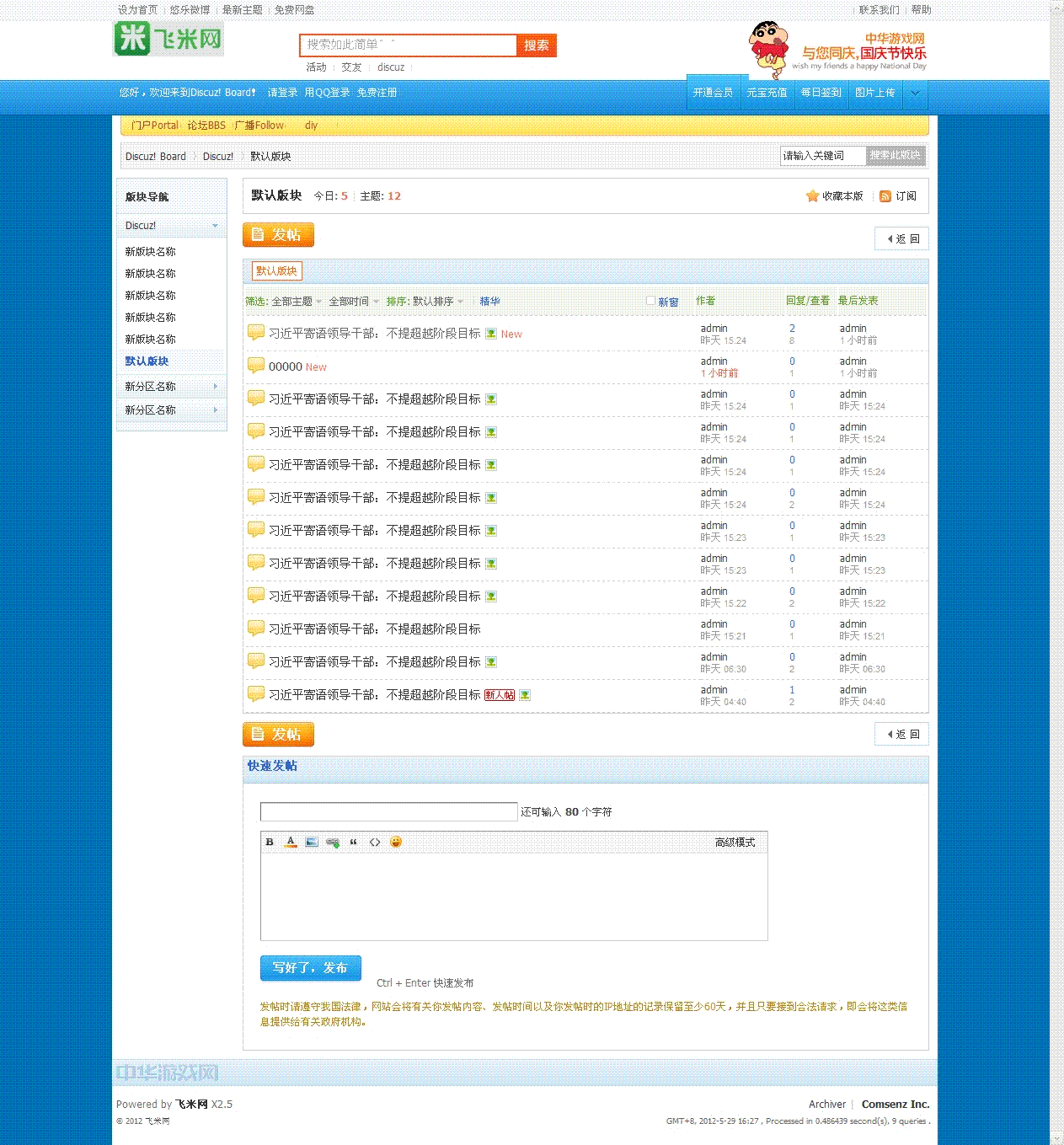Switch editor to 高级模式
This screenshot has width=1064, height=1145.
[x=735, y=843]
